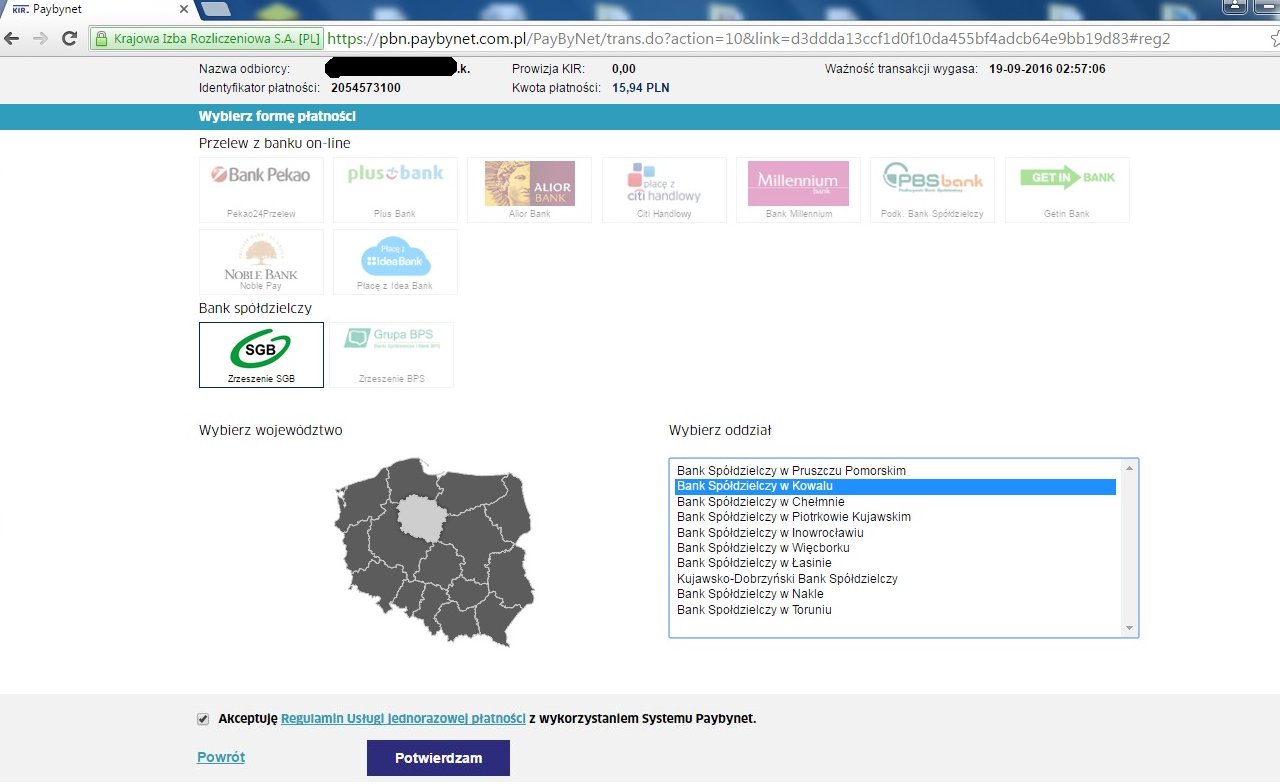Choose Kujawsko-Dobrzyński Bank Spółdzielczy from list
This screenshot has height=784, width=1280.
coord(787,579)
